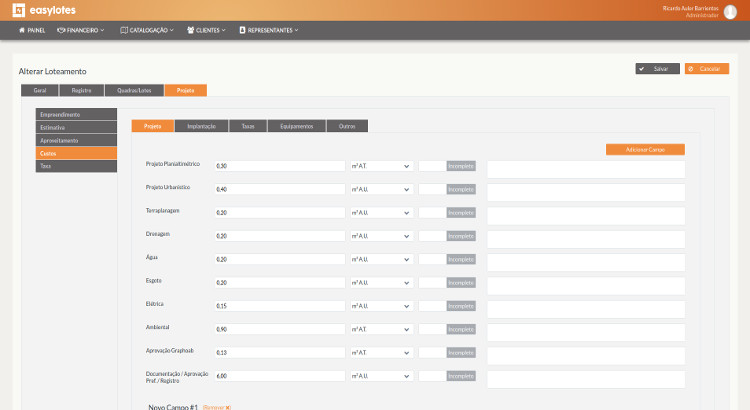
Task: Click the Alterar Loteamento heading
Action: tap(53, 71)
